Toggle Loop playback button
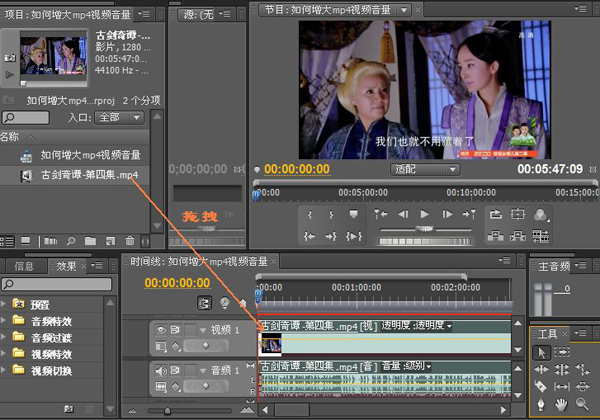 [x=496, y=214]
